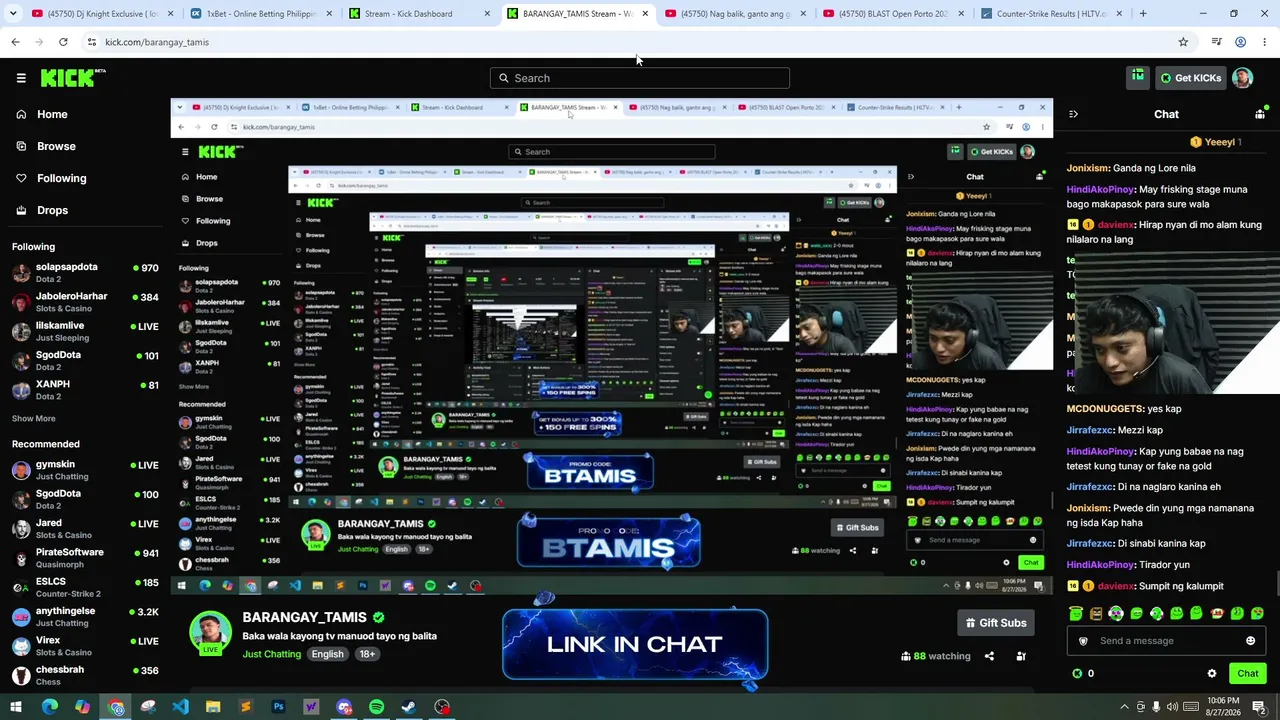Open the Just Chatting category link
The width and height of the screenshot is (1280, 720).
271,654
